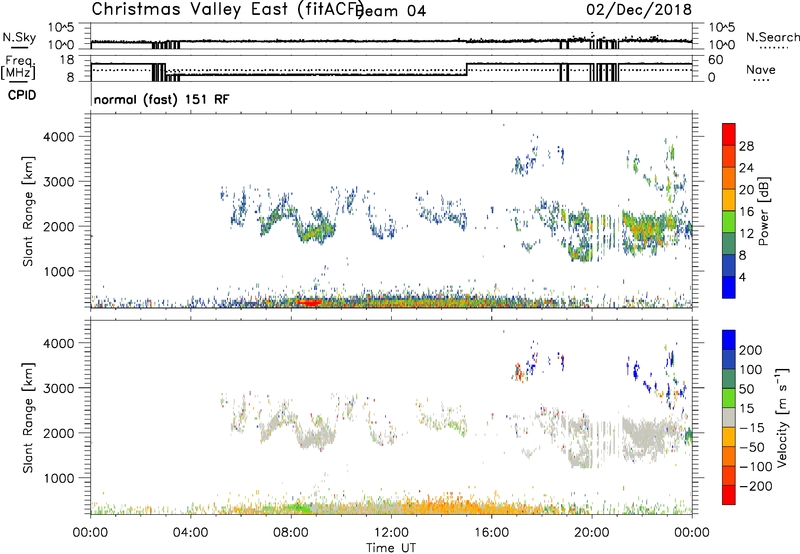Click the 'normal (fast) 151 RF' text
800x554 pixels.
click(162, 99)
